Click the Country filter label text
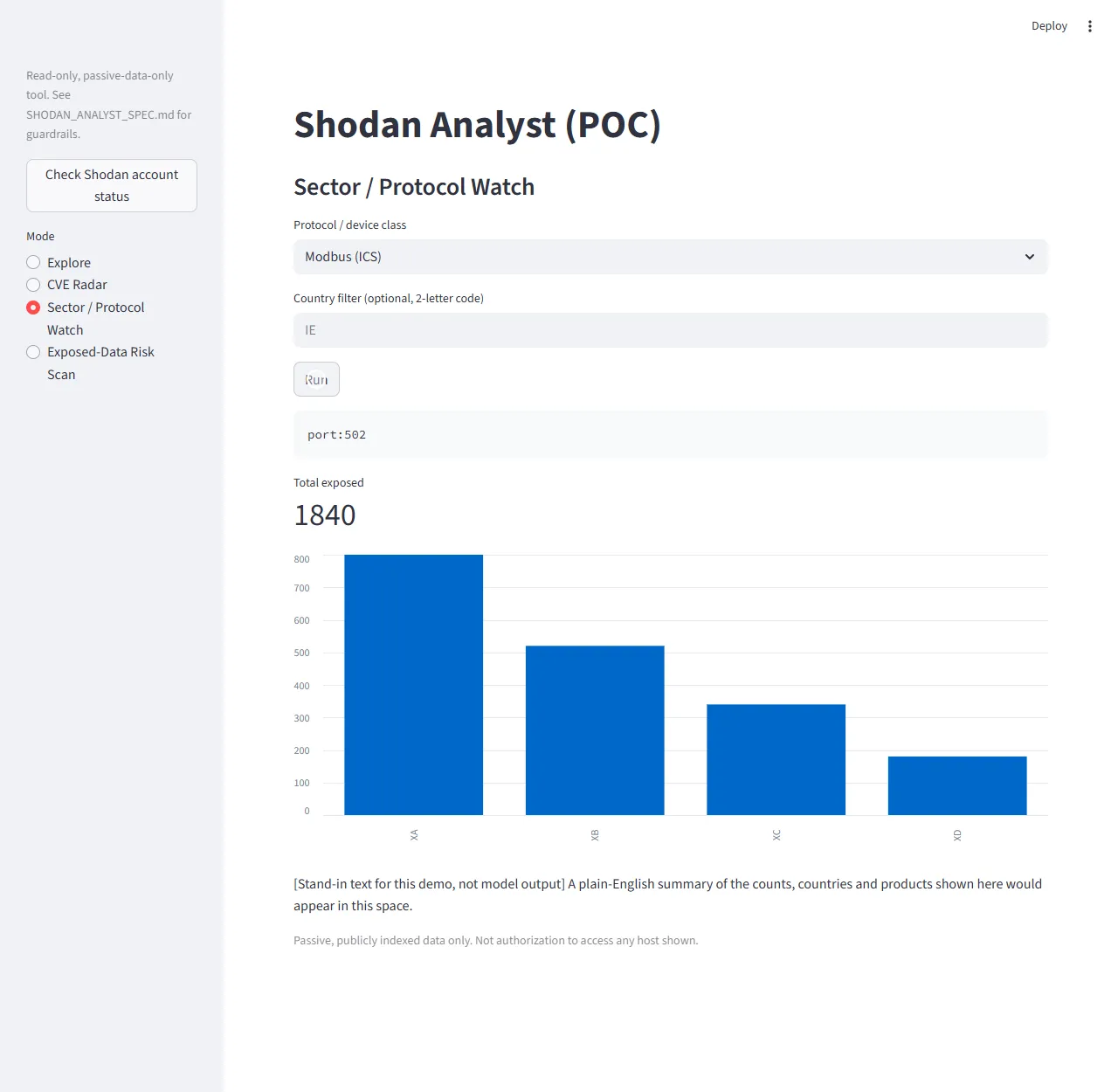This screenshot has width=1118, height=1092. pyautogui.click(x=389, y=299)
